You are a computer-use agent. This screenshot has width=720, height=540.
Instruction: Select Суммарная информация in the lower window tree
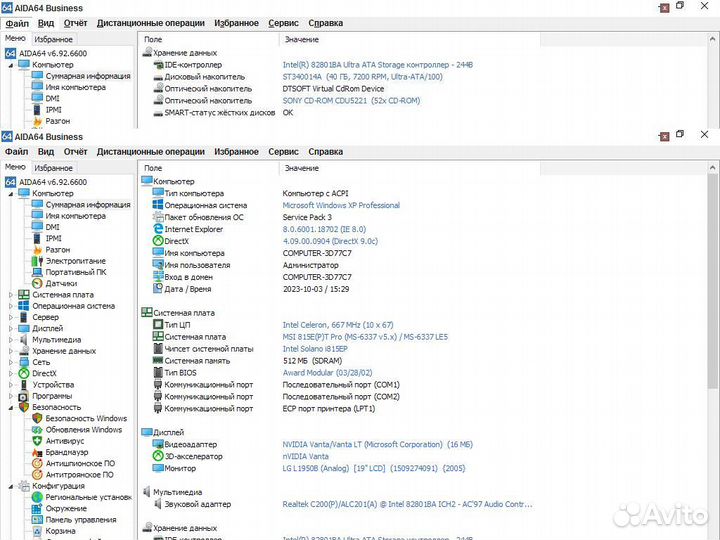(88, 205)
